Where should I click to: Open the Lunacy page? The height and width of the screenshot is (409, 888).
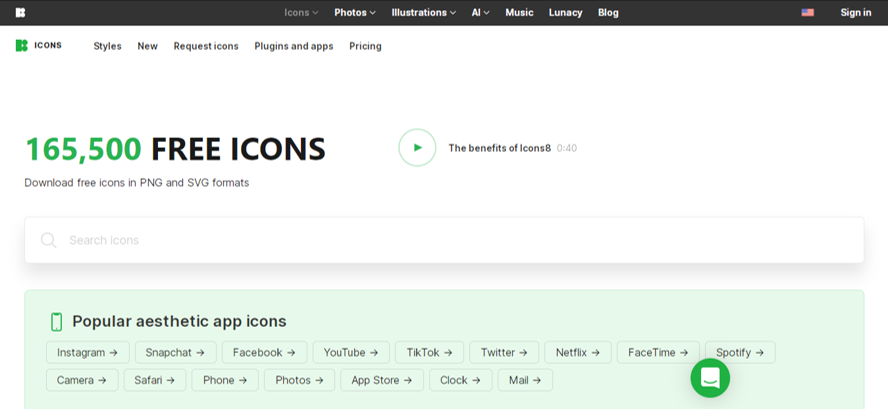point(565,12)
